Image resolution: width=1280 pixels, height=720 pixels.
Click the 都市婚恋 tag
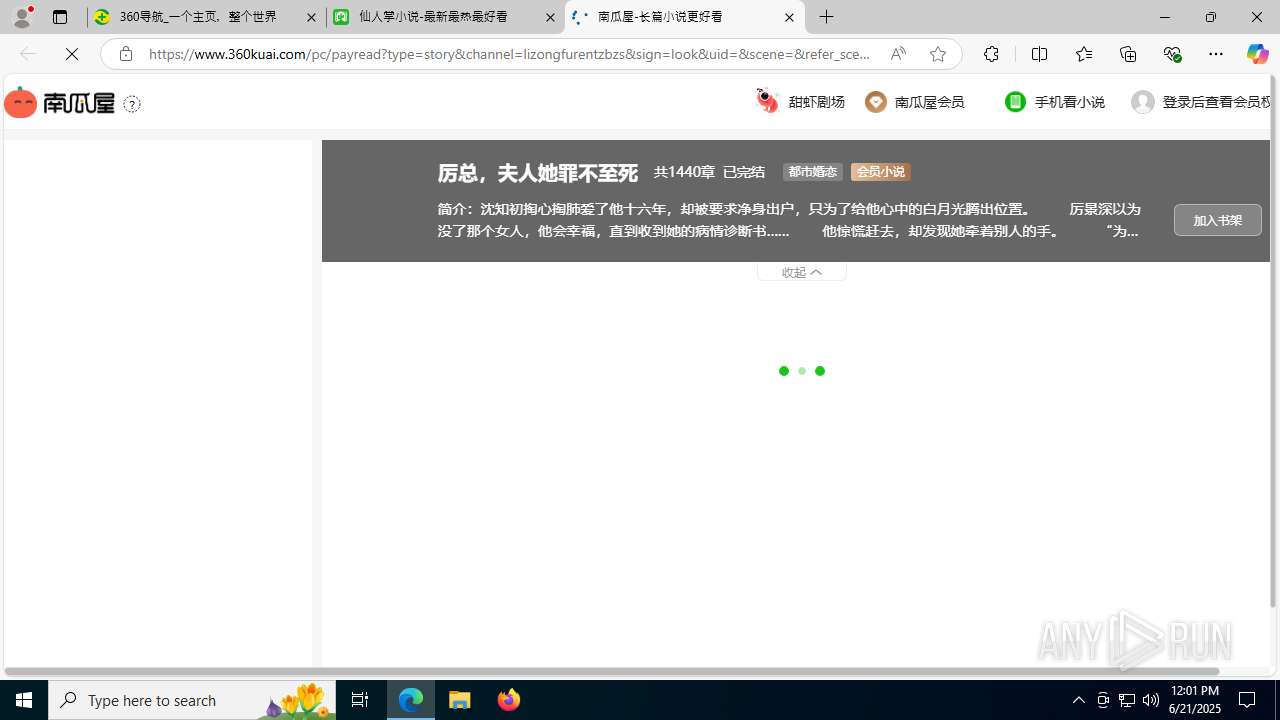pyautogui.click(x=812, y=172)
